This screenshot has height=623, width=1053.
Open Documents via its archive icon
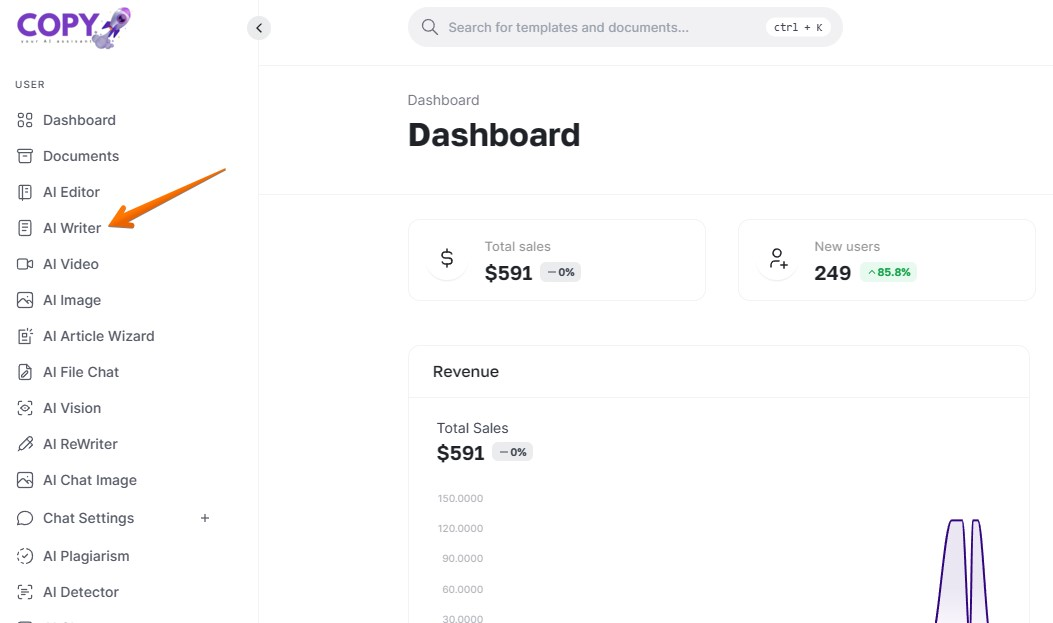tap(25, 156)
